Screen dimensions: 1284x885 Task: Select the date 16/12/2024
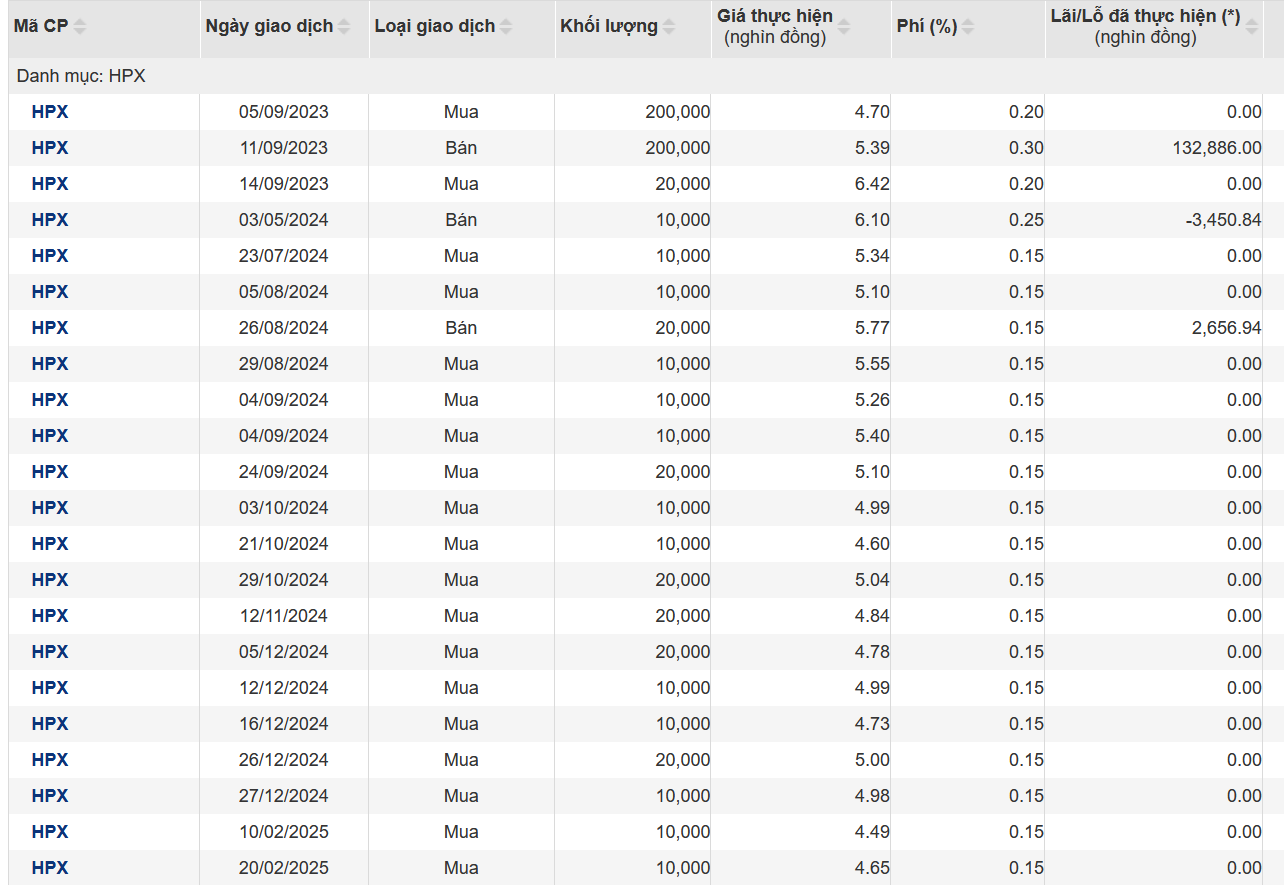pyautogui.click(x=284, y=724)
